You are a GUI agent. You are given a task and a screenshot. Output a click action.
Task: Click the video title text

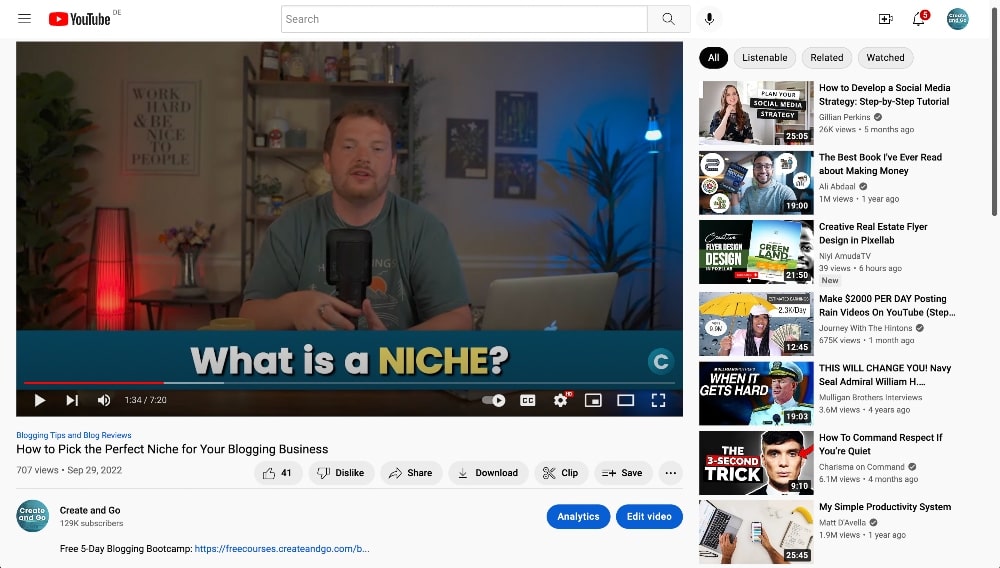click(172, 449)
